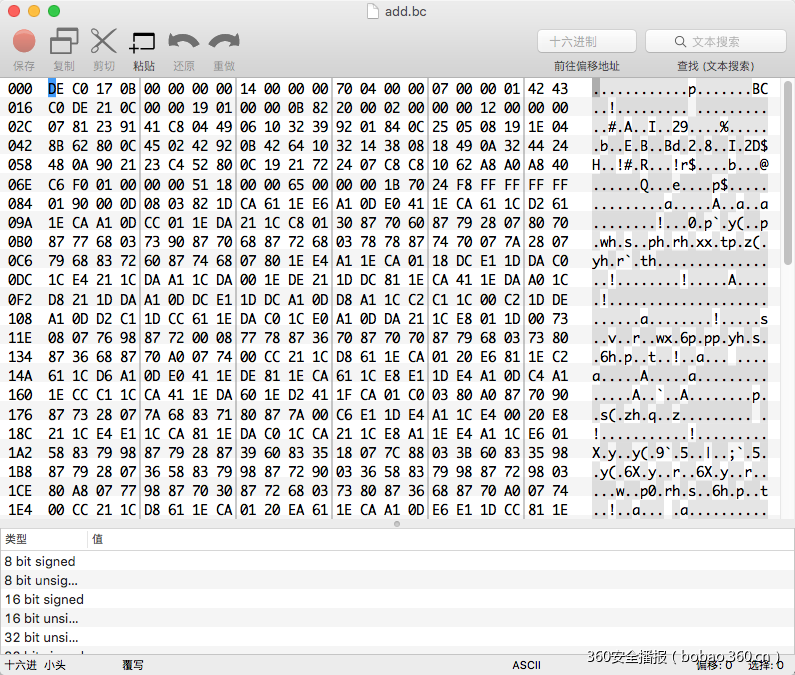Toggle the overwrite (覆写) mode indicator

(133, 665)
